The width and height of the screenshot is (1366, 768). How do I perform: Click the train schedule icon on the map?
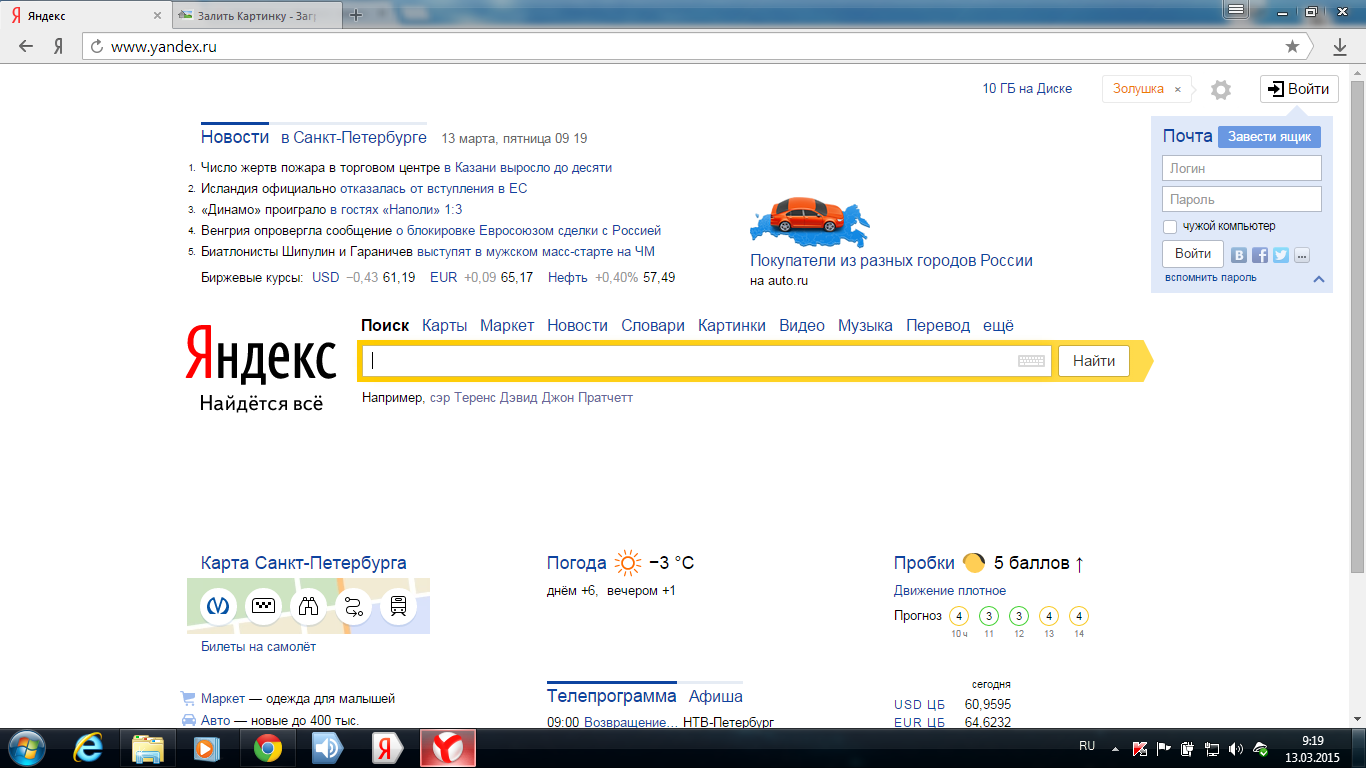click(x=398, y=606)
